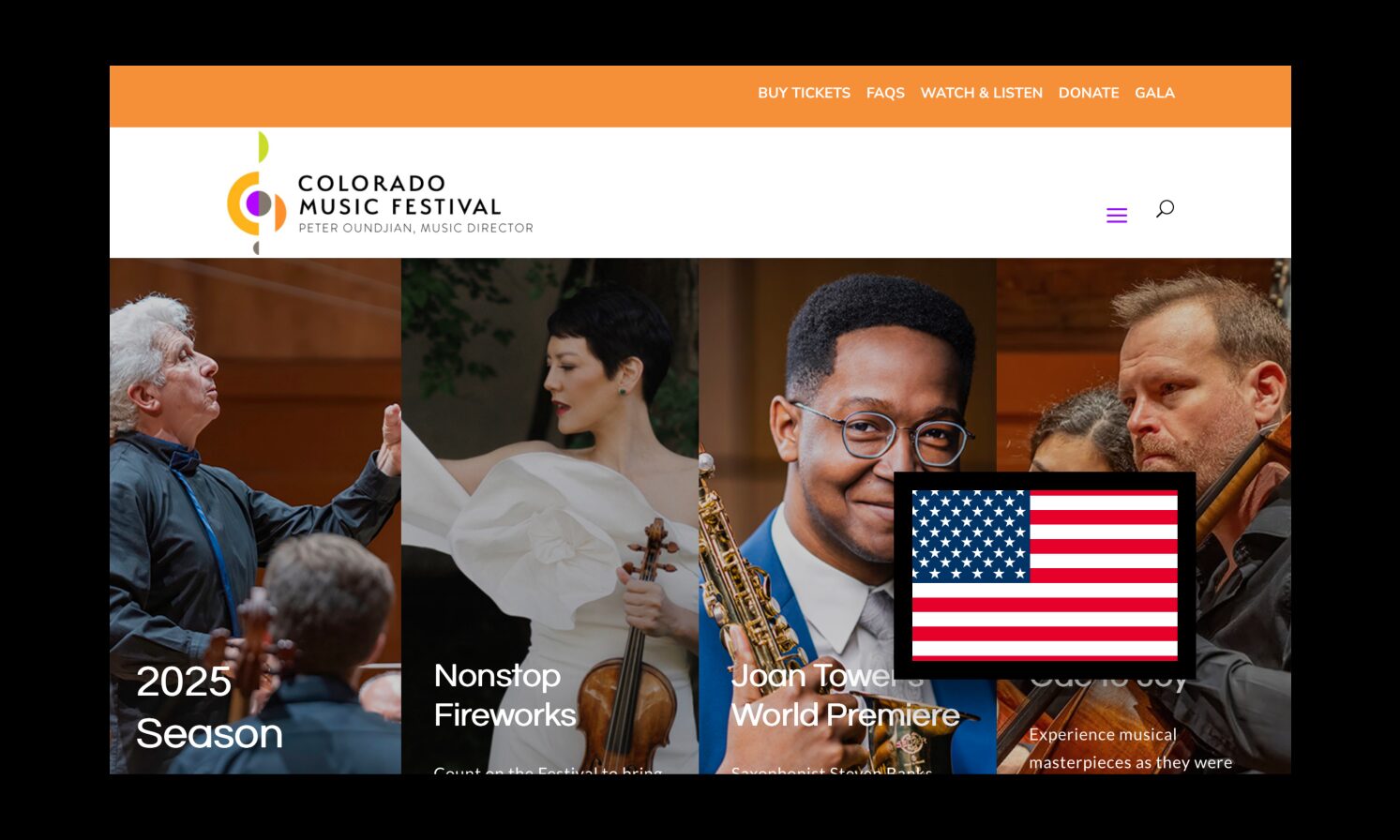Open the purple hamburger menu icon
Image resolution: width=1400 pixels, height=840 pixels.
coord(1116,216)
